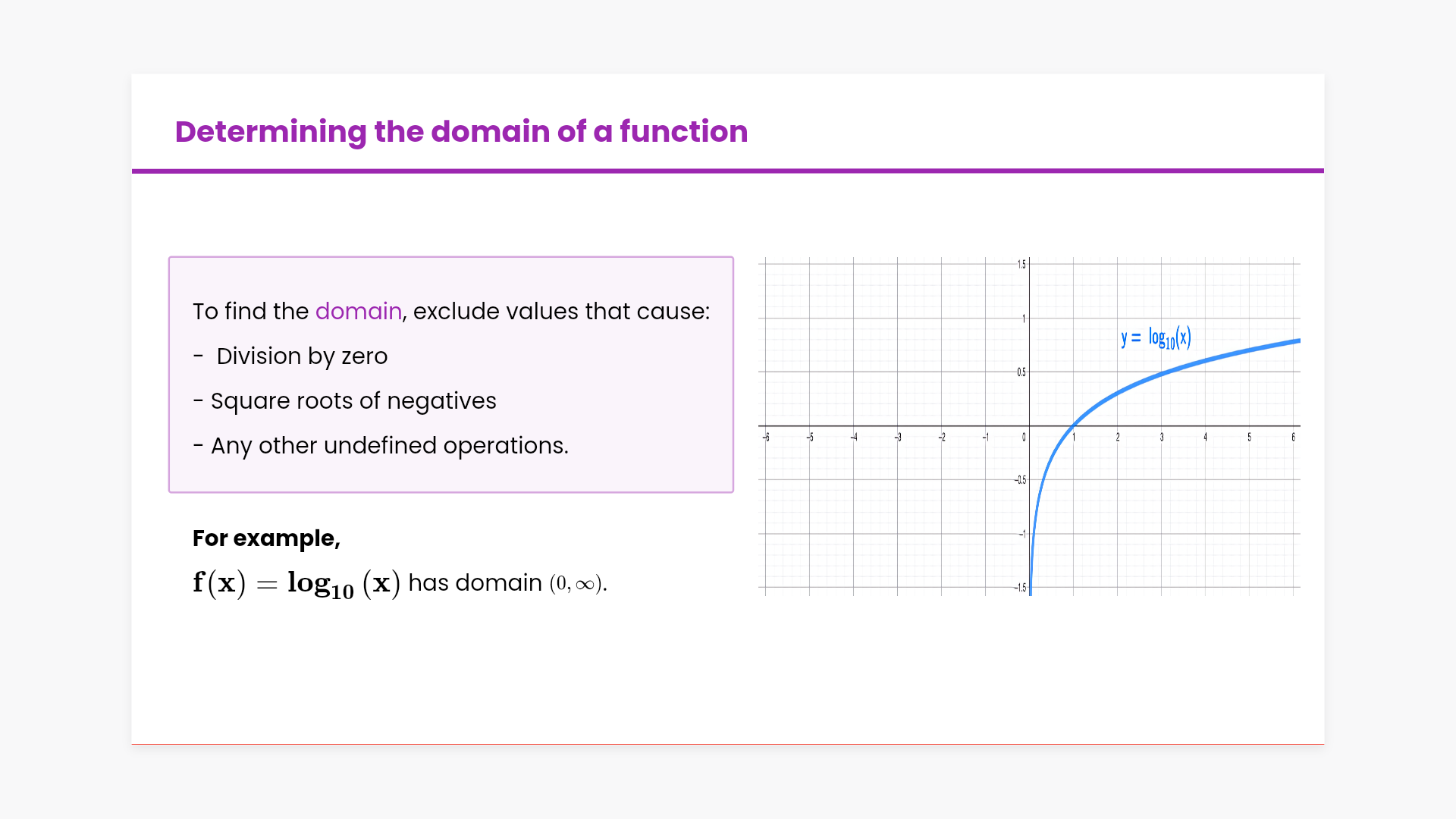Click the "Any other undefined operations" line

pos(388,445)
